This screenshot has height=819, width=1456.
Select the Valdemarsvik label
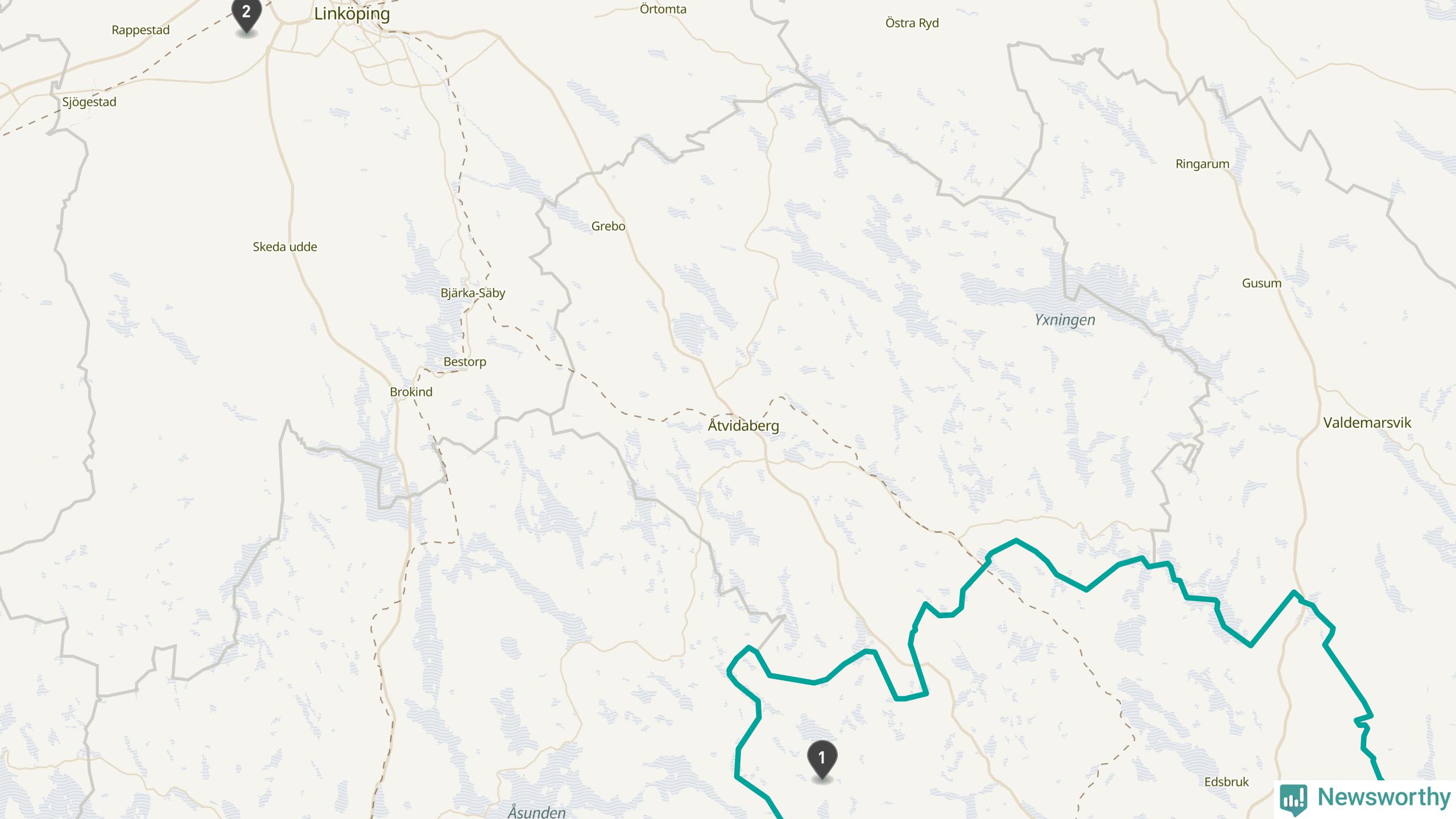1367,423
